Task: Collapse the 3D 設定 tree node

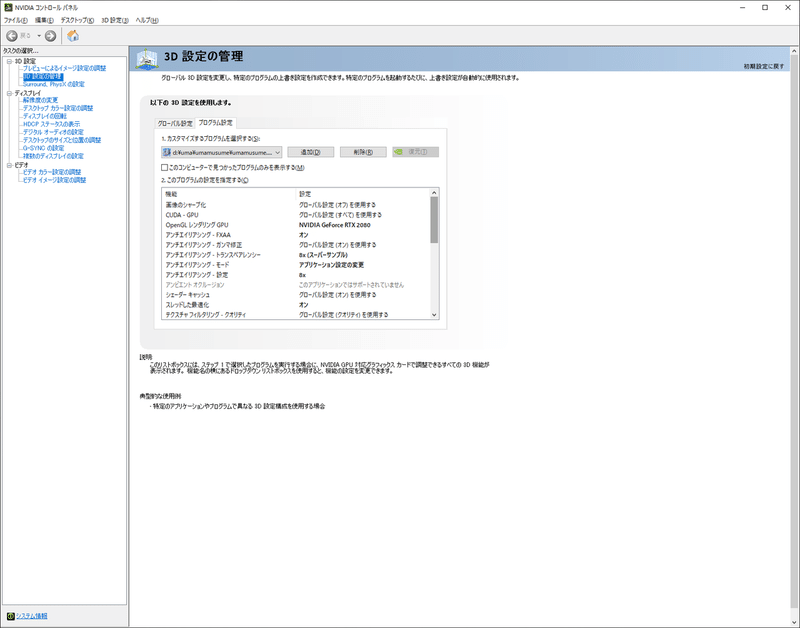Action: [9, 61]
